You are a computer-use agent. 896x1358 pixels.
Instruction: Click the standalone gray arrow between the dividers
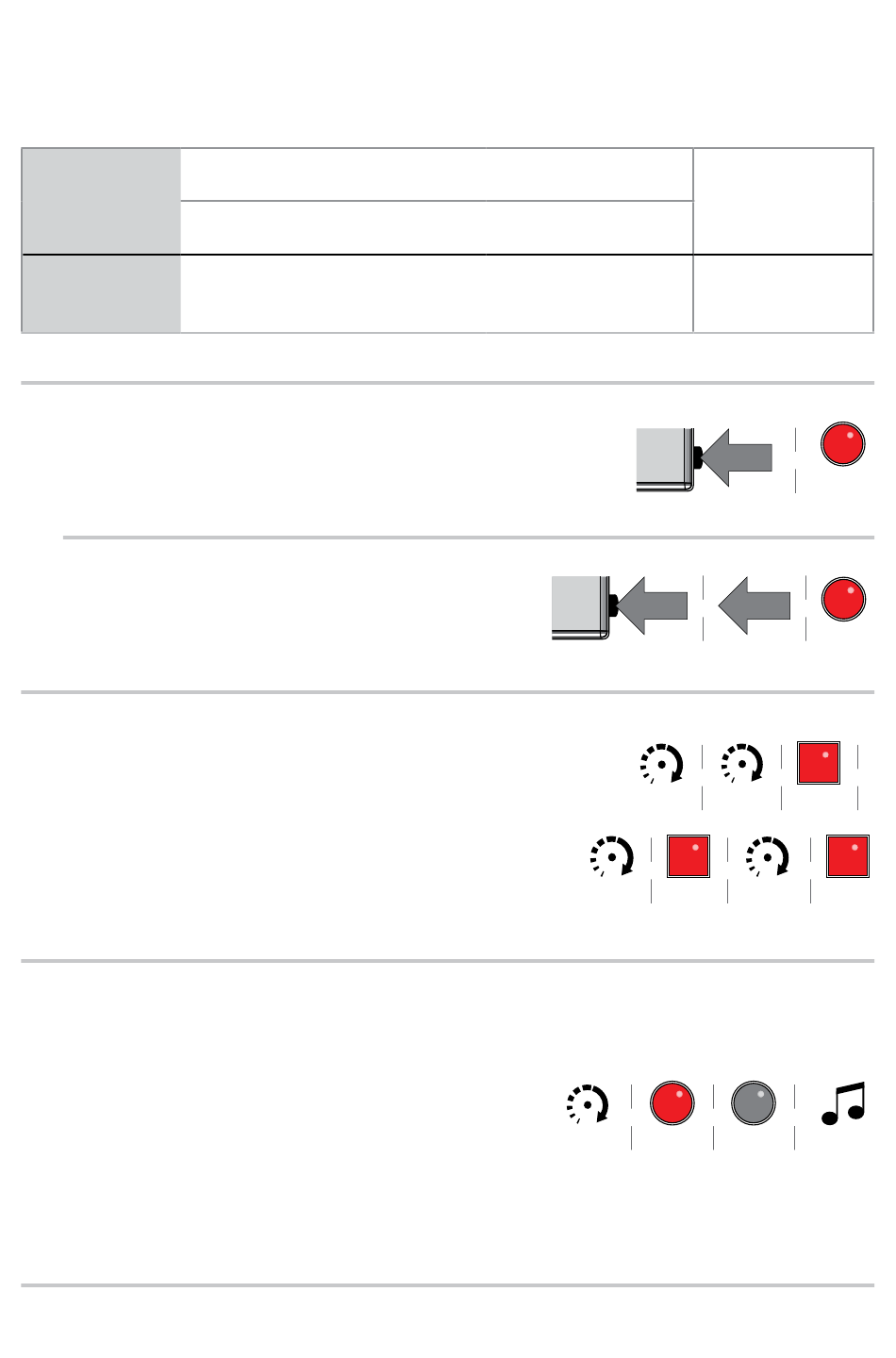pos(755,605)
